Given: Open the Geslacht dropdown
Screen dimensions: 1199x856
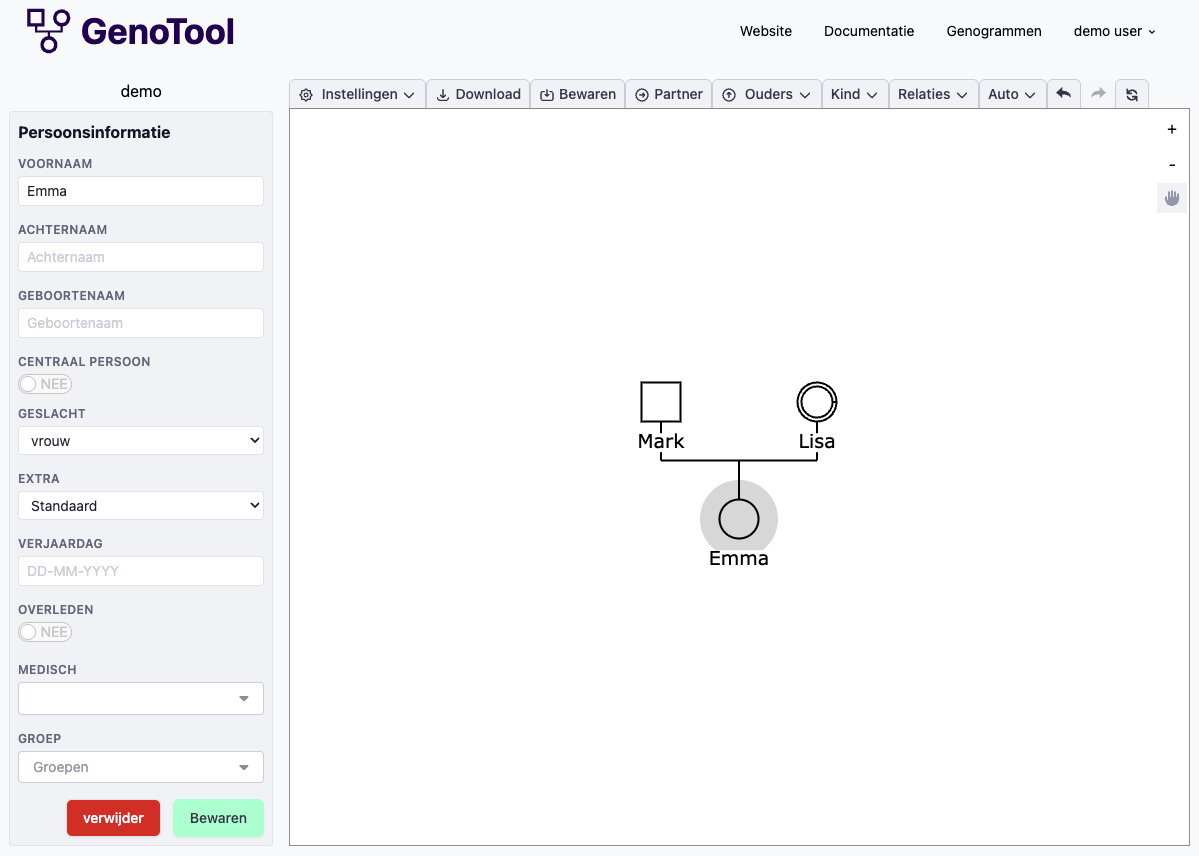Looking at the screenshot, I should 141,440.
